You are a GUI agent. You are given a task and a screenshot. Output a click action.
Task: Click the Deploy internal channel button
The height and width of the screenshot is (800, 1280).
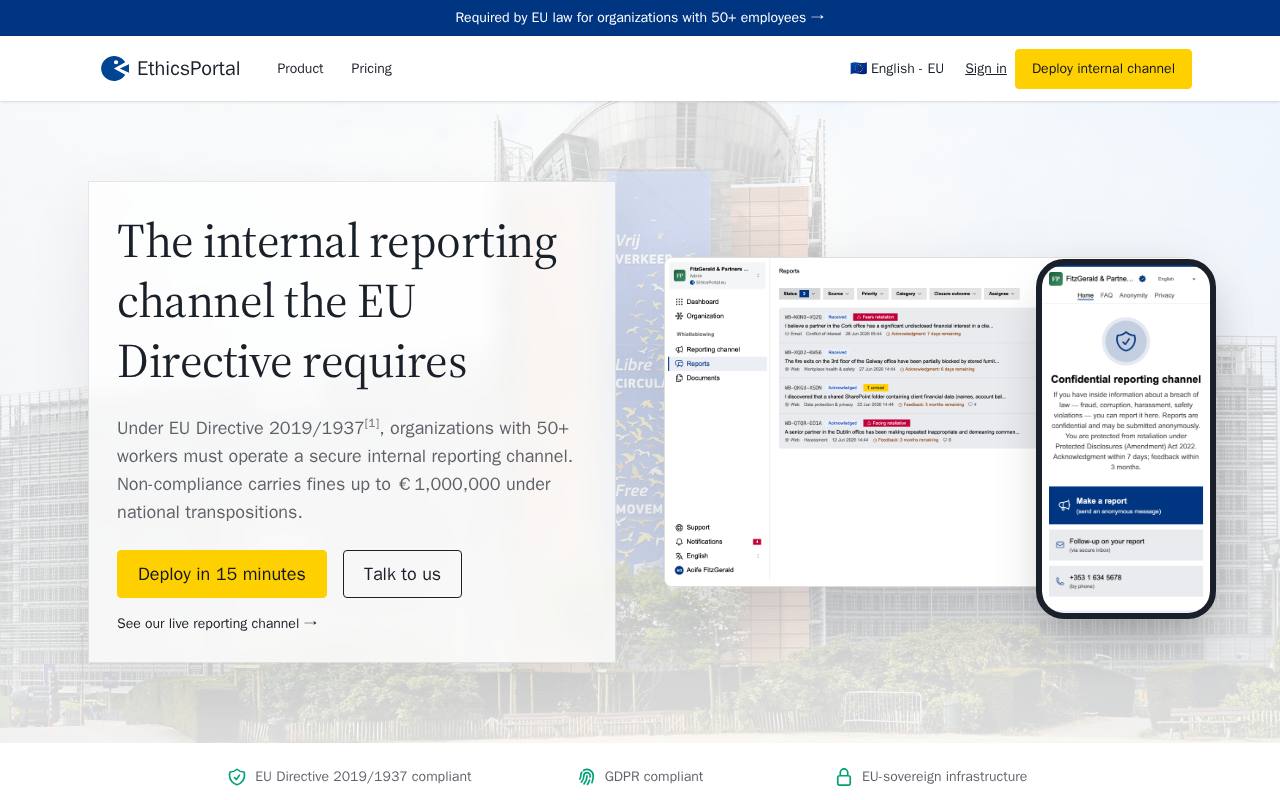[1103, 69]
